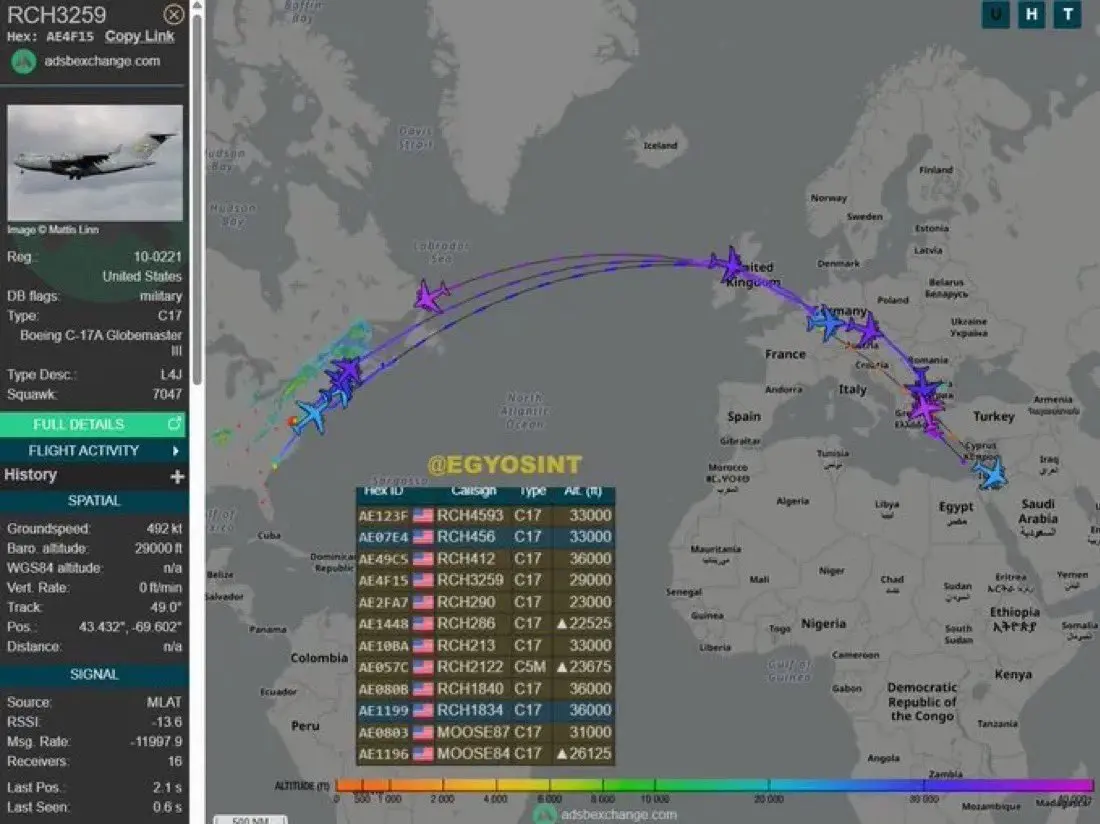The height and width of the screenshot is (824, 1100).
Task: Sort table by Alt. (ft) column header
Action: pyautogui.click(x=582, y=492)
